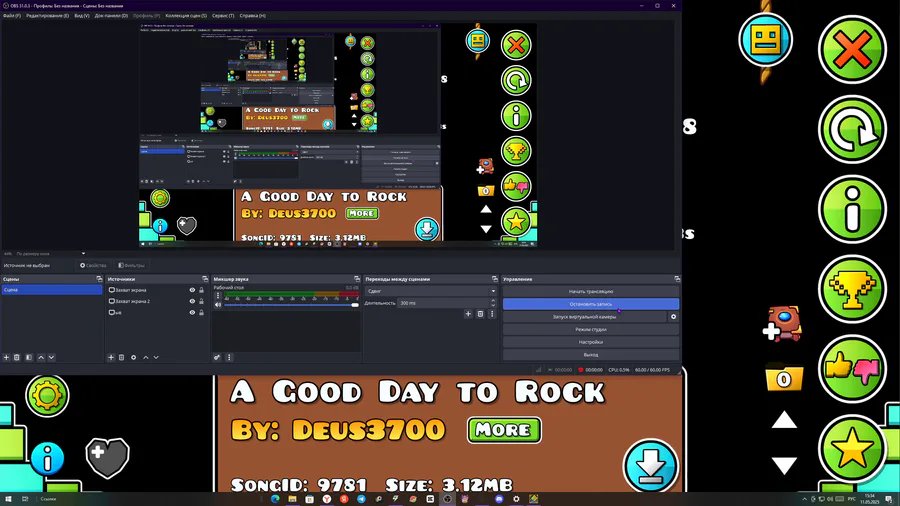Open the Файл menu
Image resolution: width=900 pixels, height=506 pixels.
tap(11, 15)
